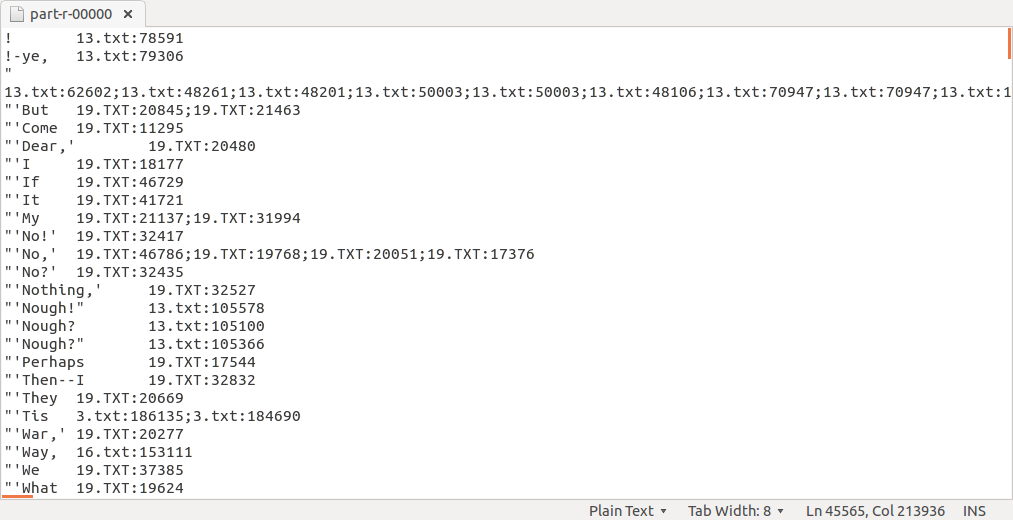Click the horizontal scrollbar handle at bottom left
Viewport: 1013px width, 520px height.
tap(18, 495)
